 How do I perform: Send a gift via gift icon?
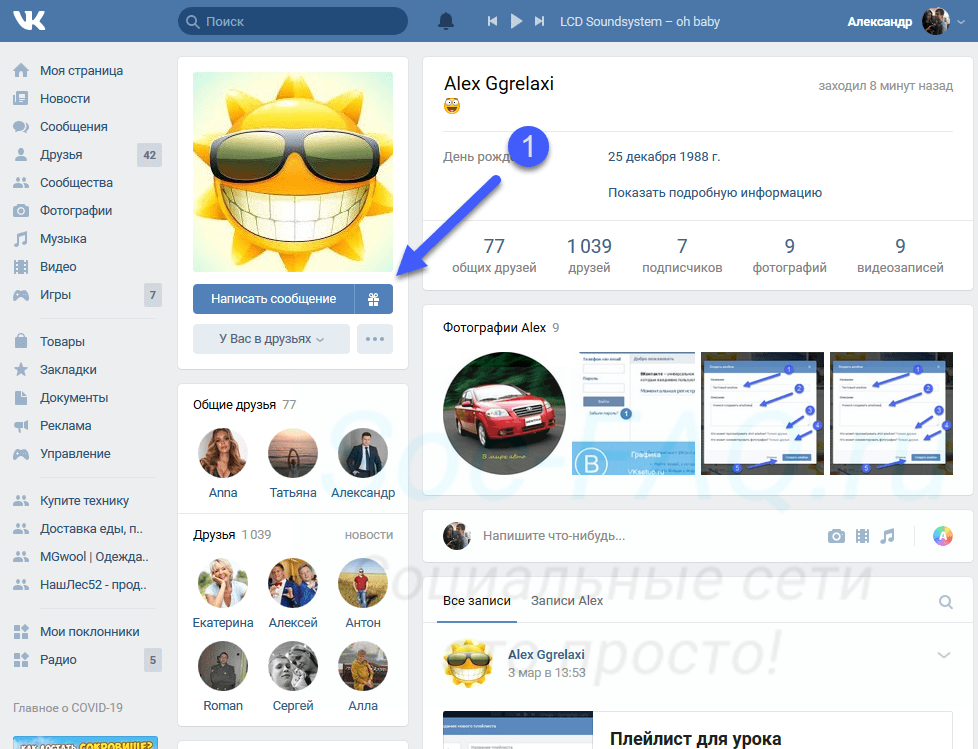[374, 299]
